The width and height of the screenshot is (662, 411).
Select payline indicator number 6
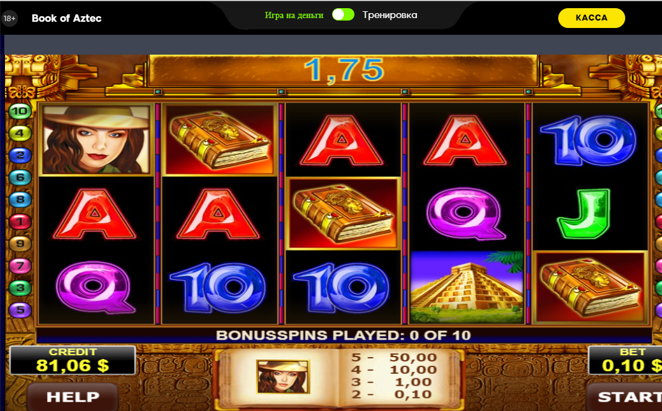point(19,177)
